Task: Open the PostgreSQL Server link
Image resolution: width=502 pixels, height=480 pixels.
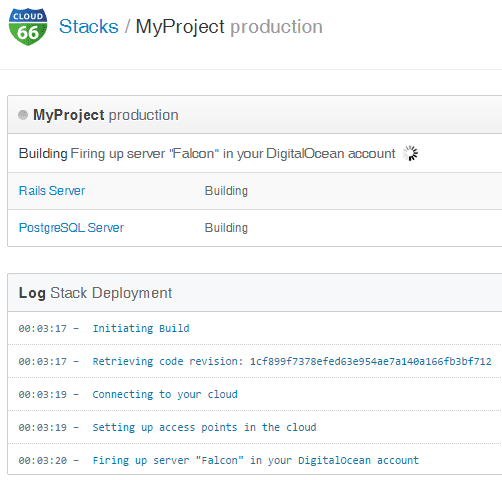Action: (x=71, y=228)
